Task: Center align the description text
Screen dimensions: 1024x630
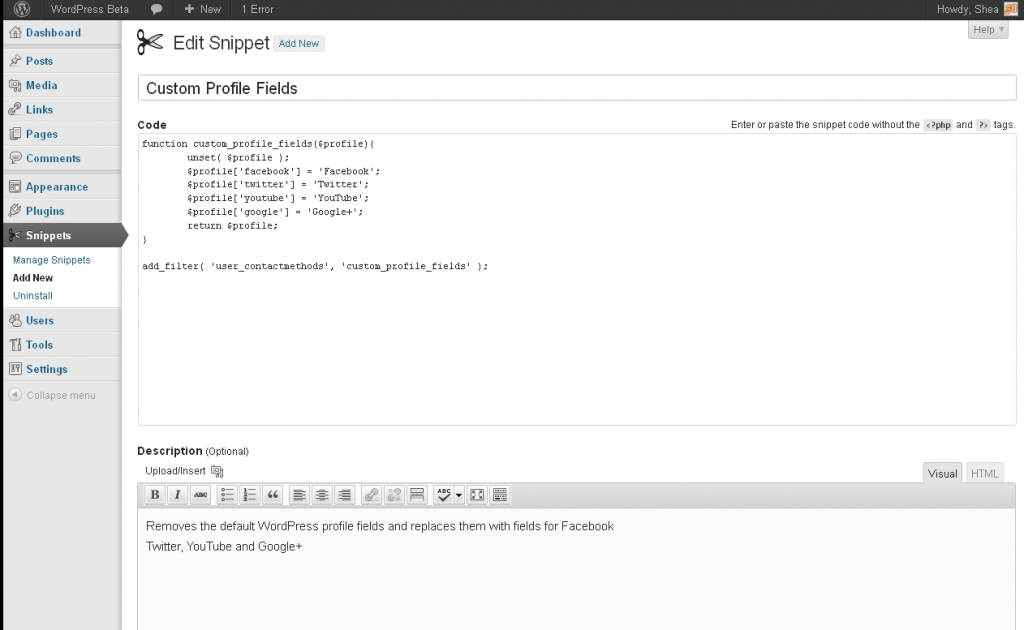Action: [322, 495]
